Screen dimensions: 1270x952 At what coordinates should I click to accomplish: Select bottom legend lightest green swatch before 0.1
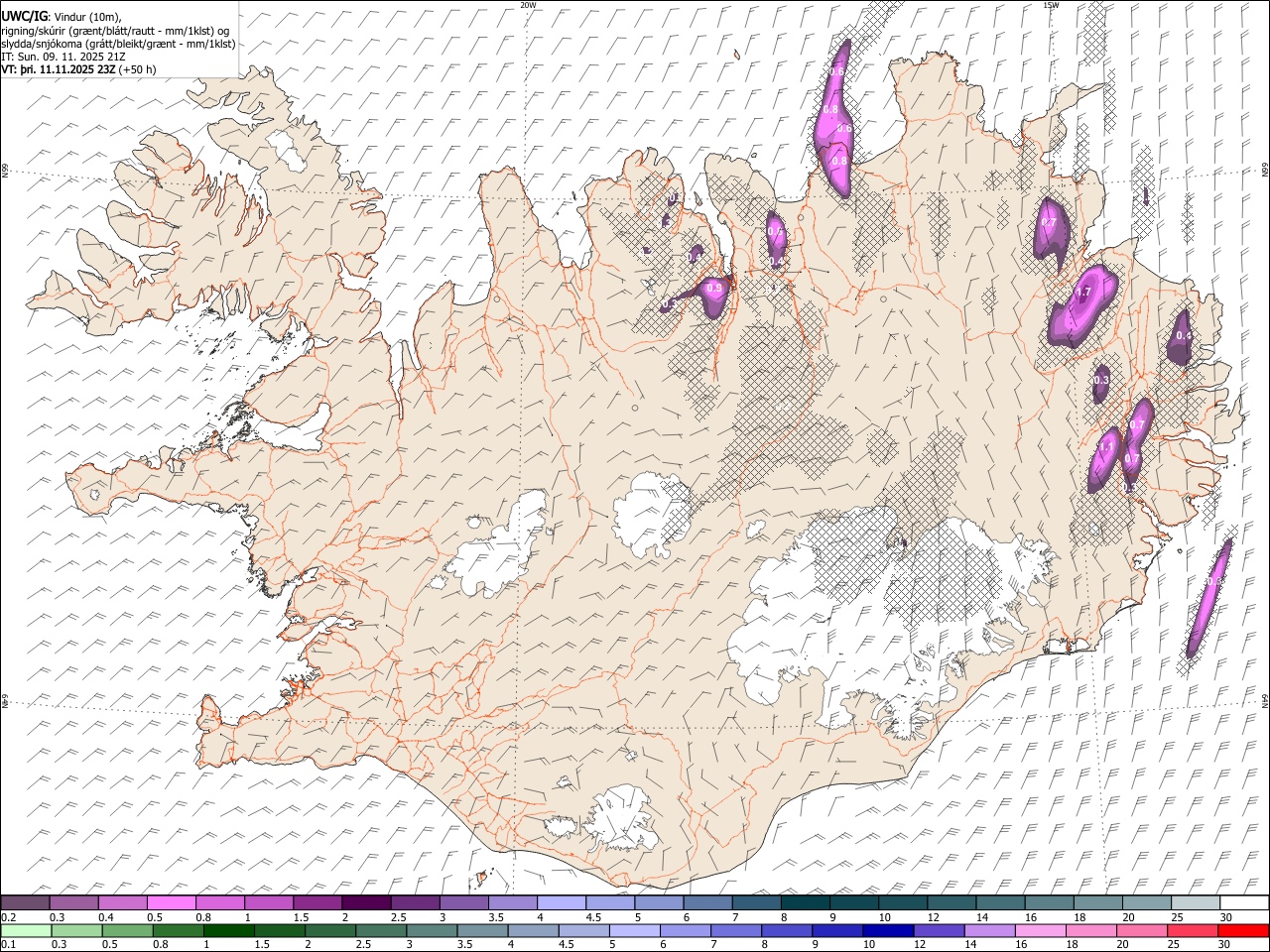click(x=26, y=930)
